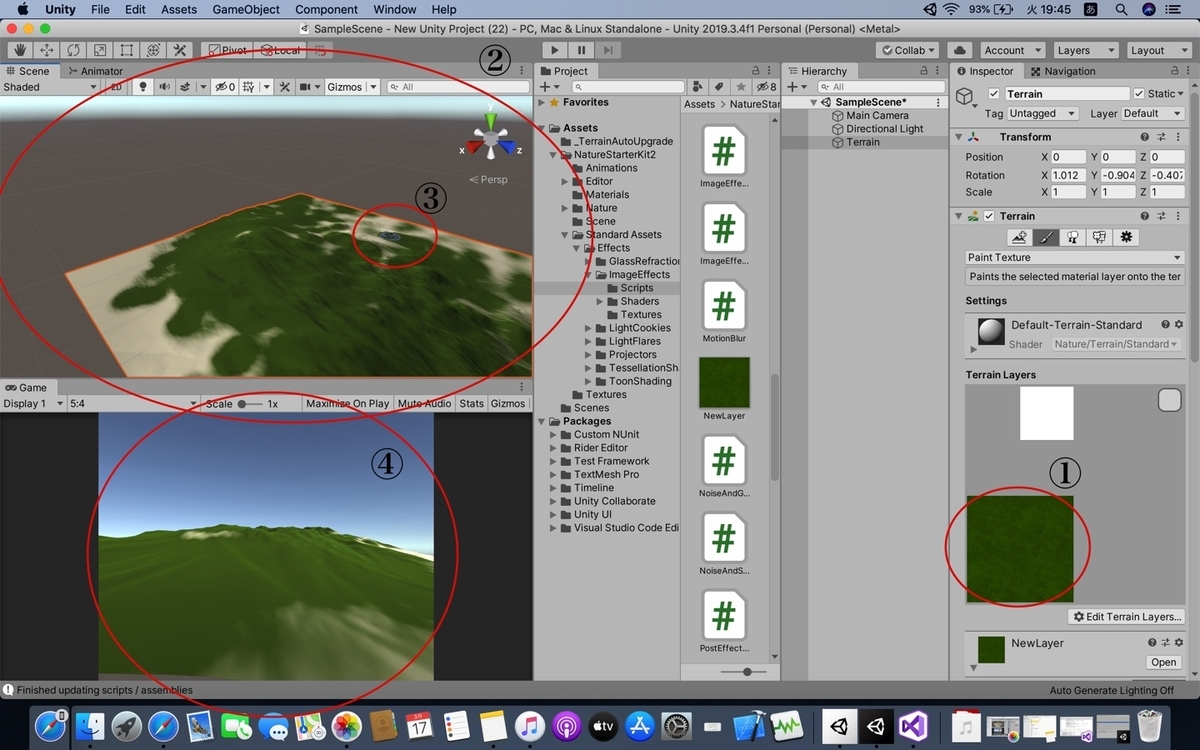Open the Layers dropdown in toolbar
Screen dimensions: 1200x750
coord(1085,50)
